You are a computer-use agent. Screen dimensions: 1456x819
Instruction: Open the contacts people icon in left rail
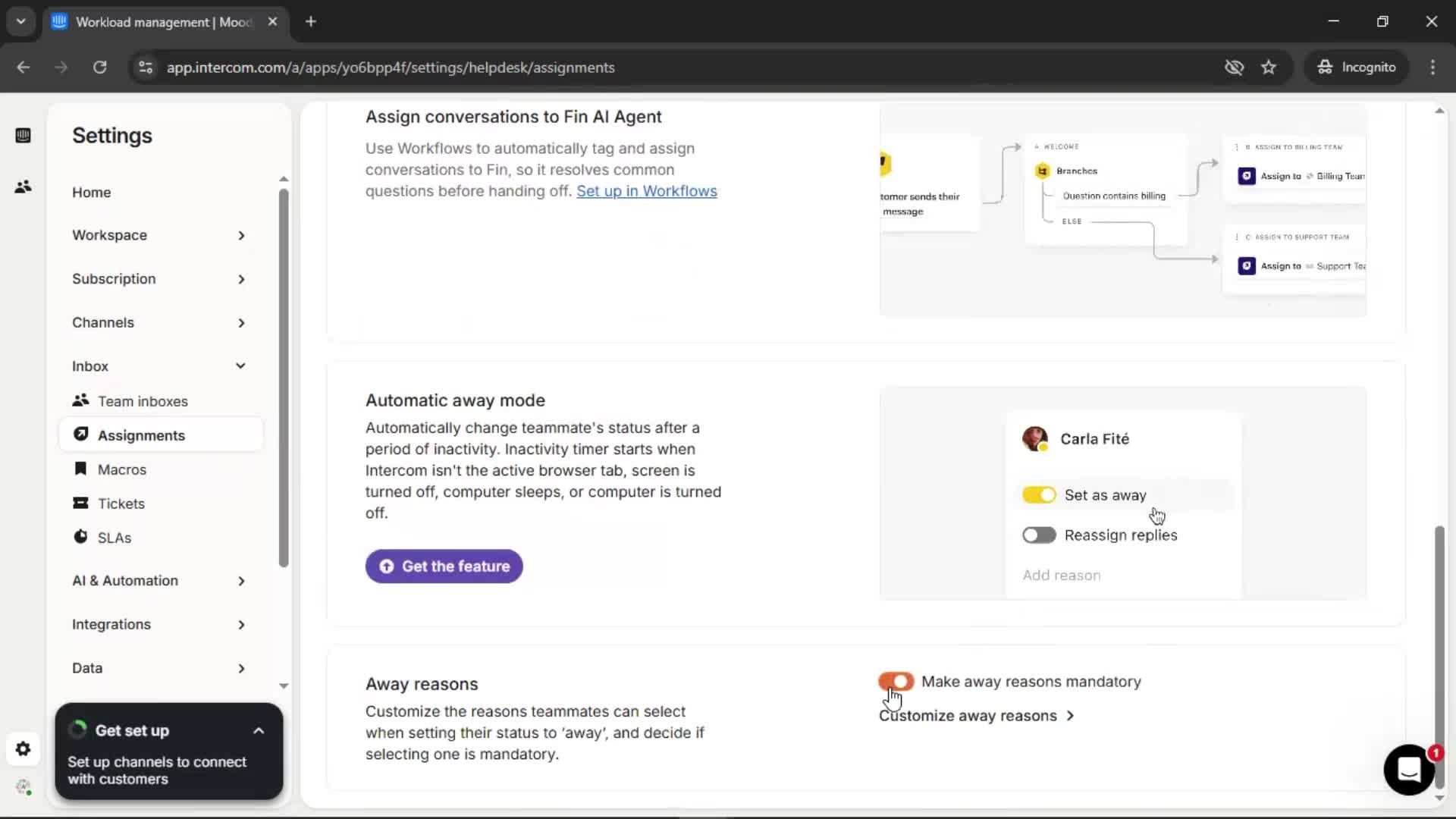click(x=23, y=187)
